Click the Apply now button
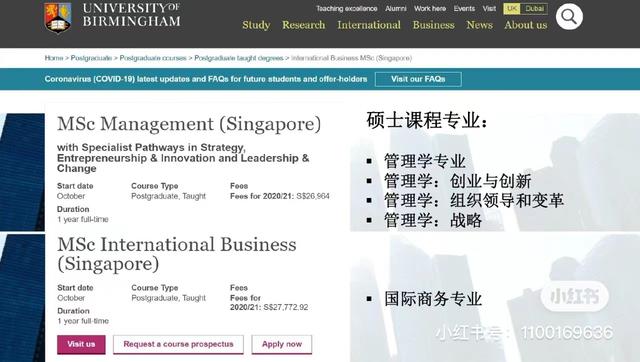 [x=282, y=344]
